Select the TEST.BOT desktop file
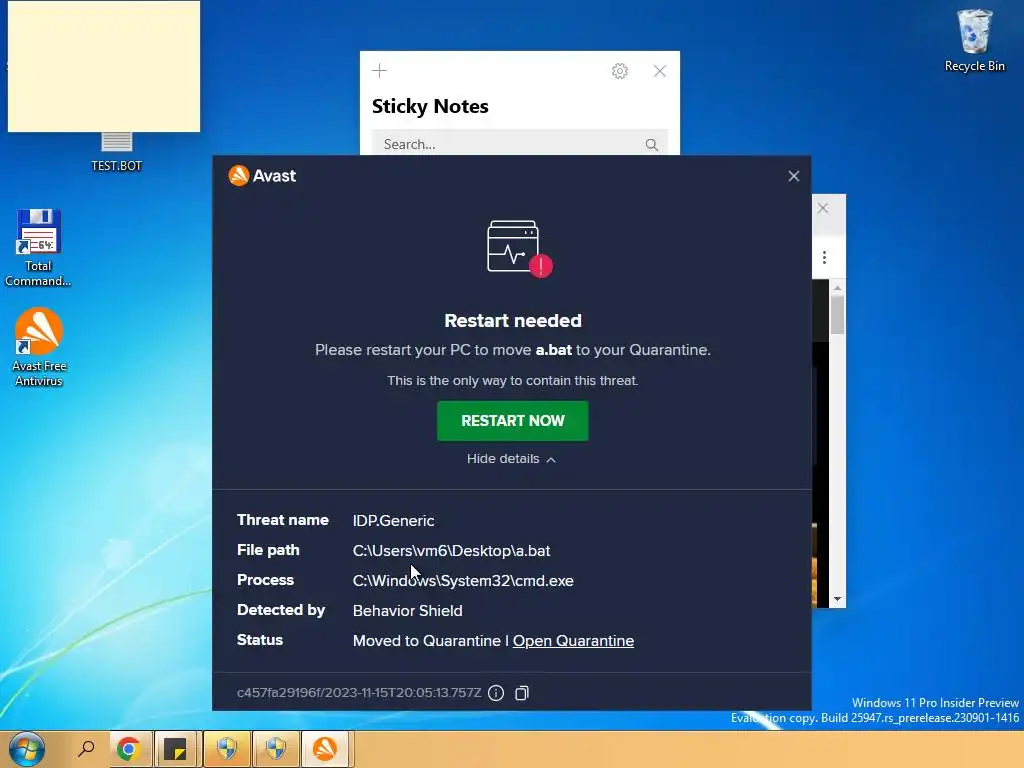Screen dimensions: 1024x768 click(116, 153)
